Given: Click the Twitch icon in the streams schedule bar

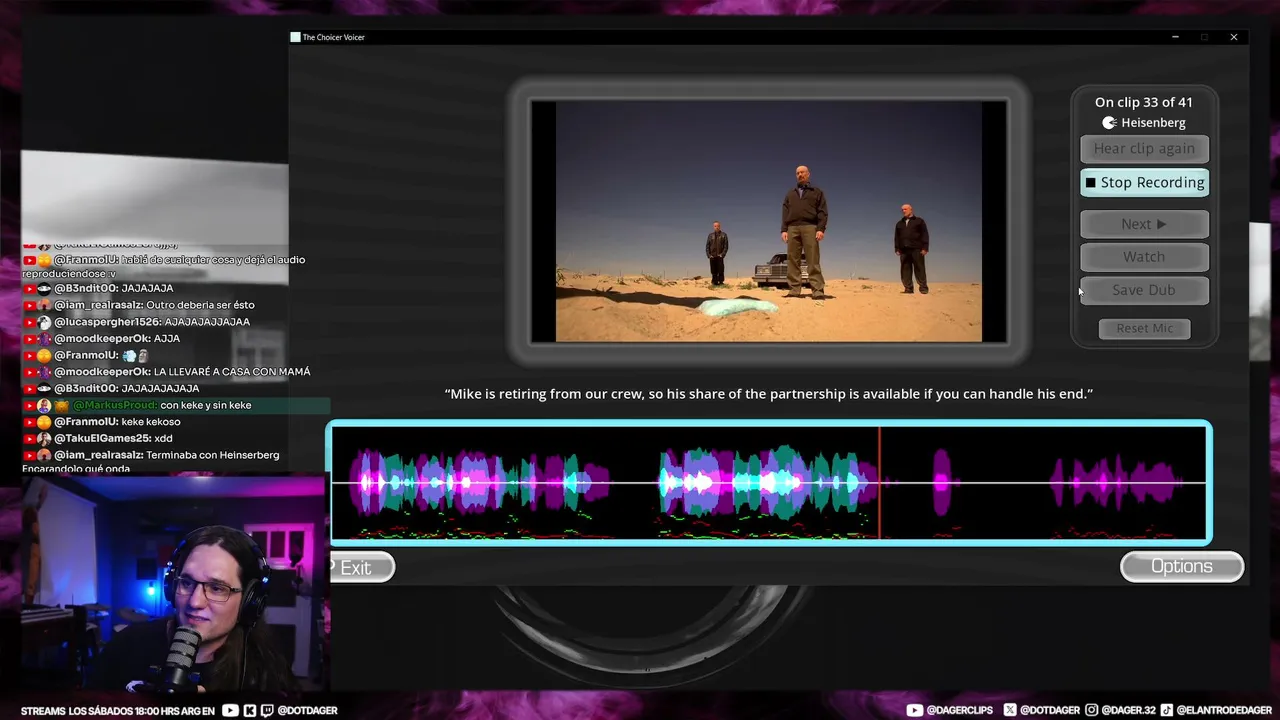Looking at the screenshot, I should (x=267, y=711).
